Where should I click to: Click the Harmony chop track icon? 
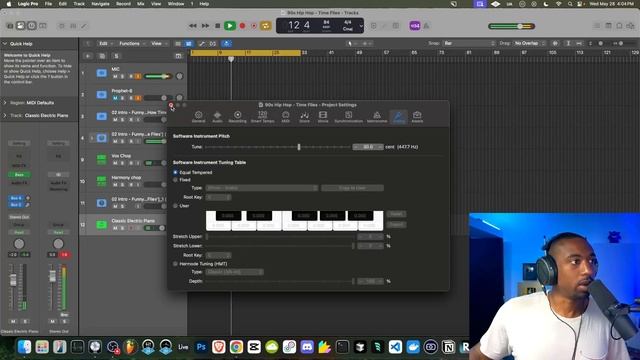pyautogui.click(x=102, y=181)
